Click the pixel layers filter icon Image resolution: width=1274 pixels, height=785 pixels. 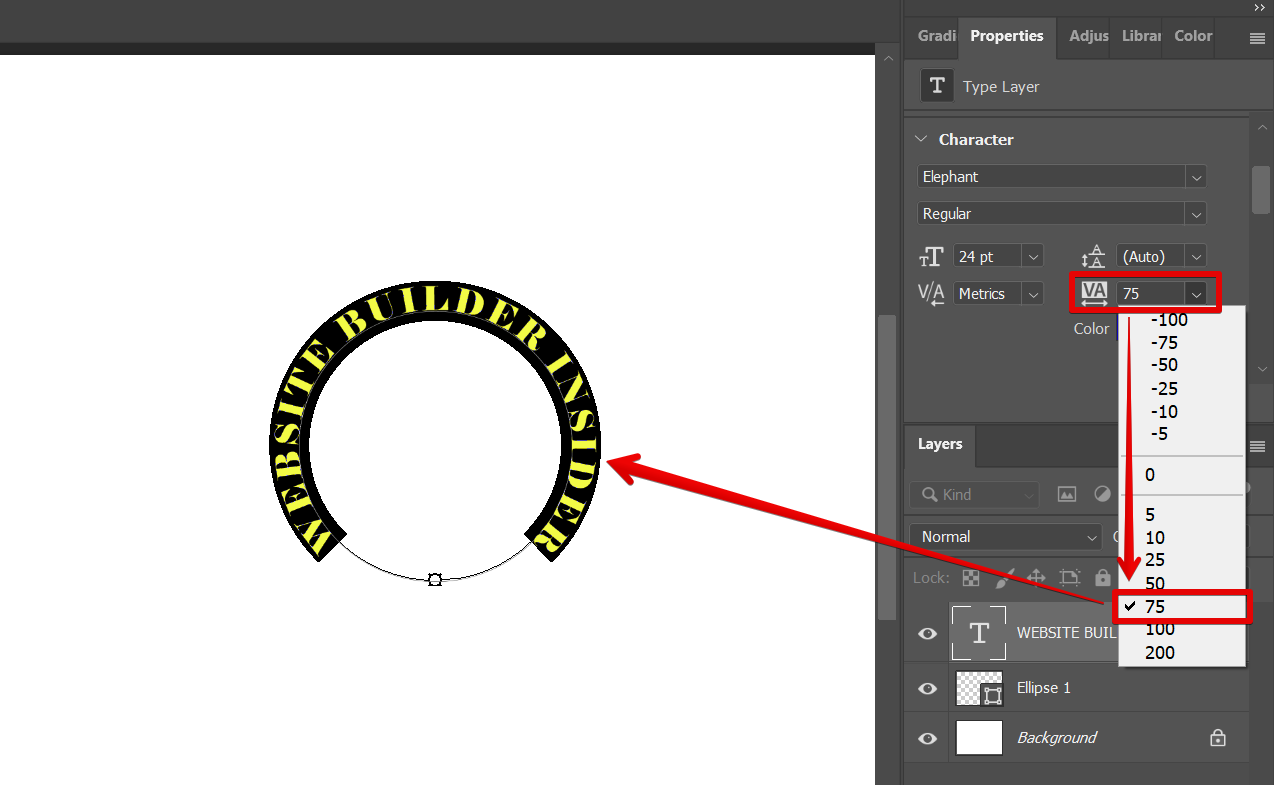point(1066,494)
